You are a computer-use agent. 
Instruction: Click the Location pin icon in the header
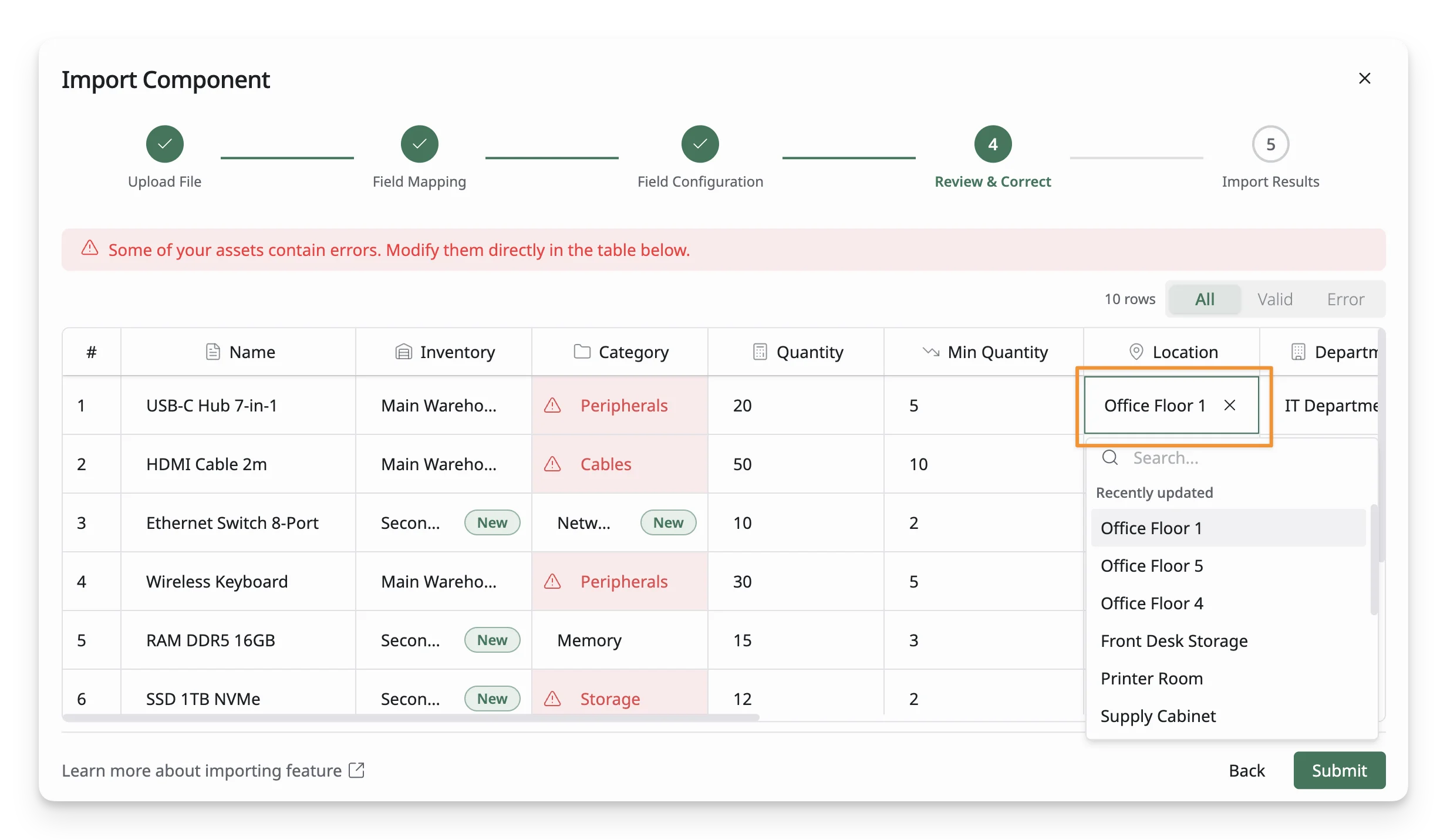click(x=1136, y=352)
